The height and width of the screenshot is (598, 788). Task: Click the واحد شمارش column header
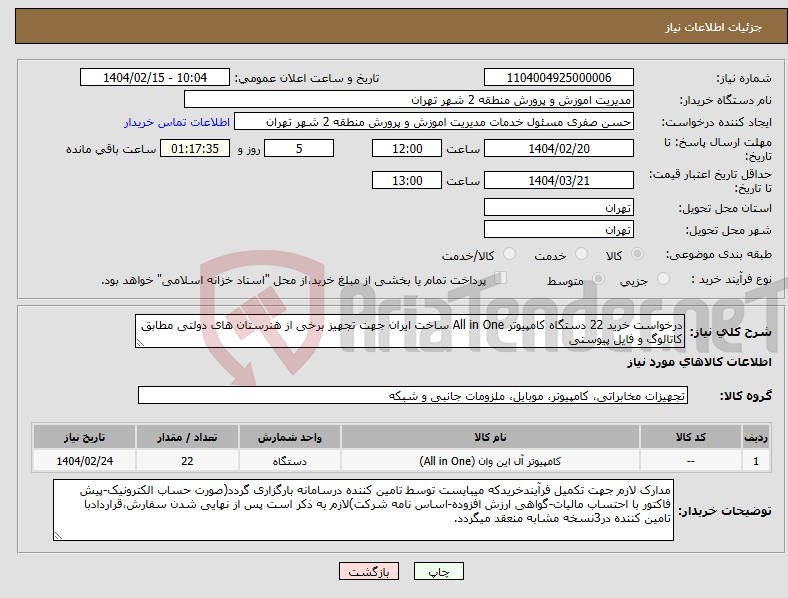(289, 437)
